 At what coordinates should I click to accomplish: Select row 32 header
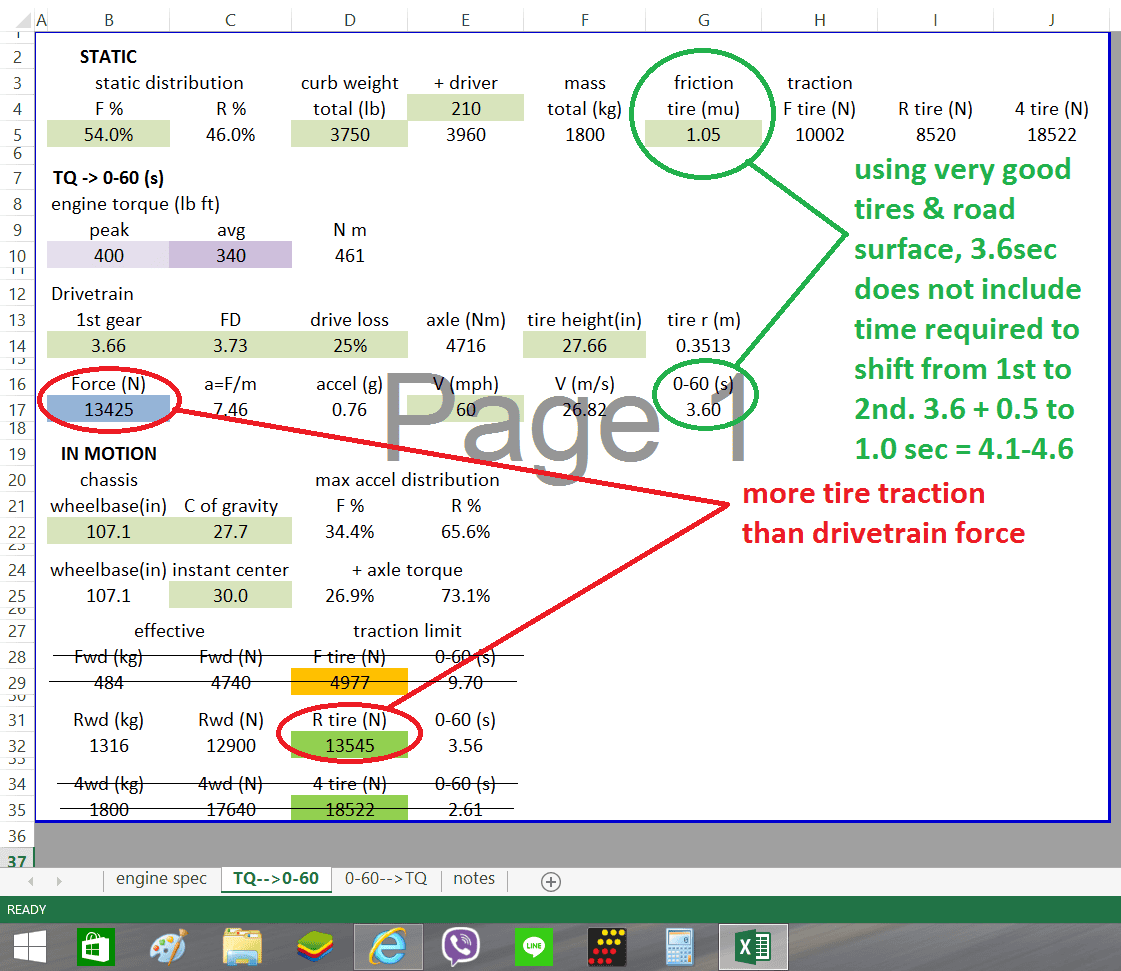click(x=17, y=746)
